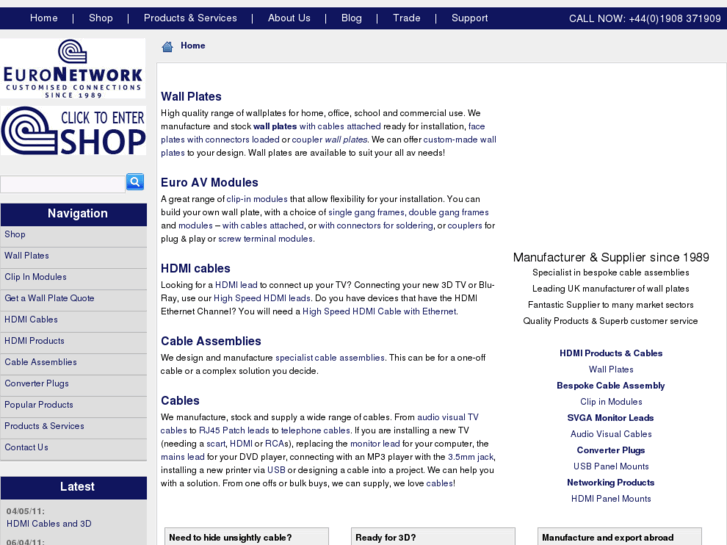Follow the with connectors for soldering link
The height and width of the screenshot is (545, 727).
pos(376,226)
